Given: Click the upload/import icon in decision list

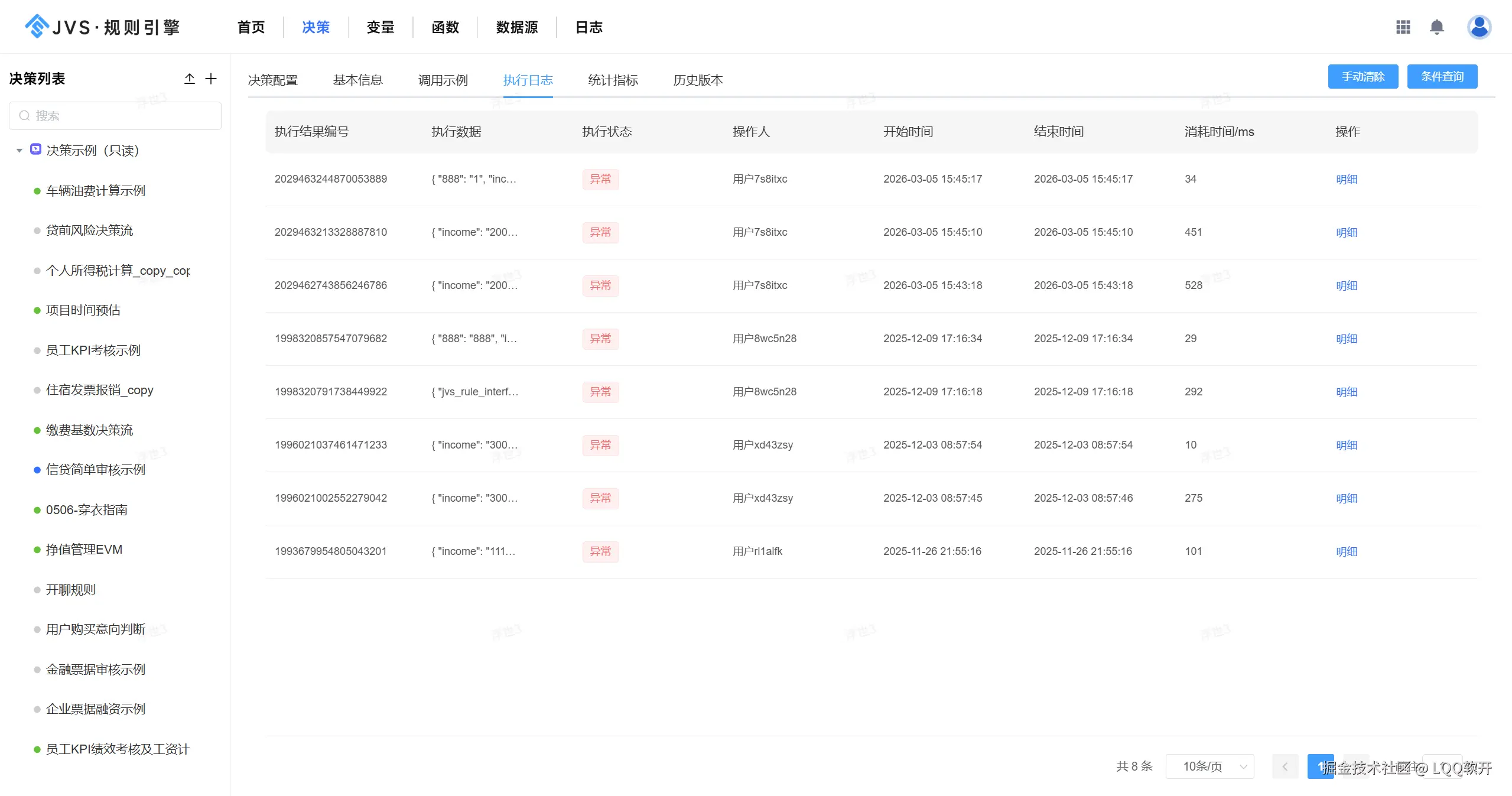Looking at the screenshot, I should click(x=189, y=79).
